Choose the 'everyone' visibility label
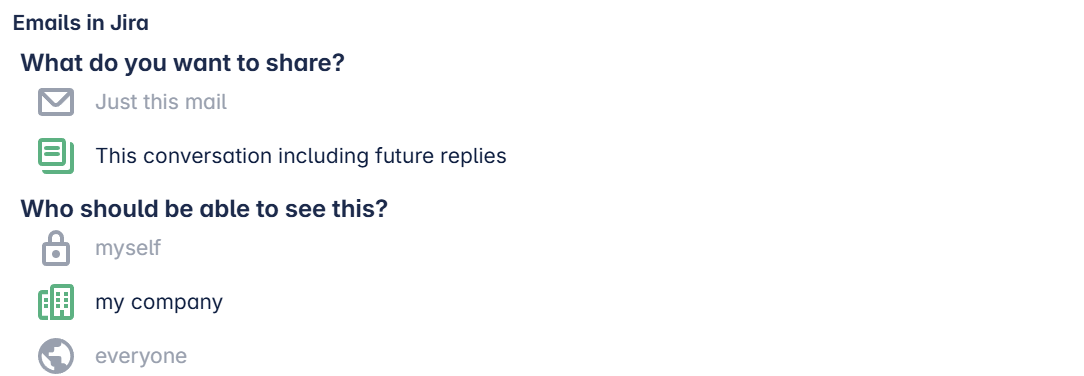The width and height of the screenshot is (1084, 376). coord(141,356)
